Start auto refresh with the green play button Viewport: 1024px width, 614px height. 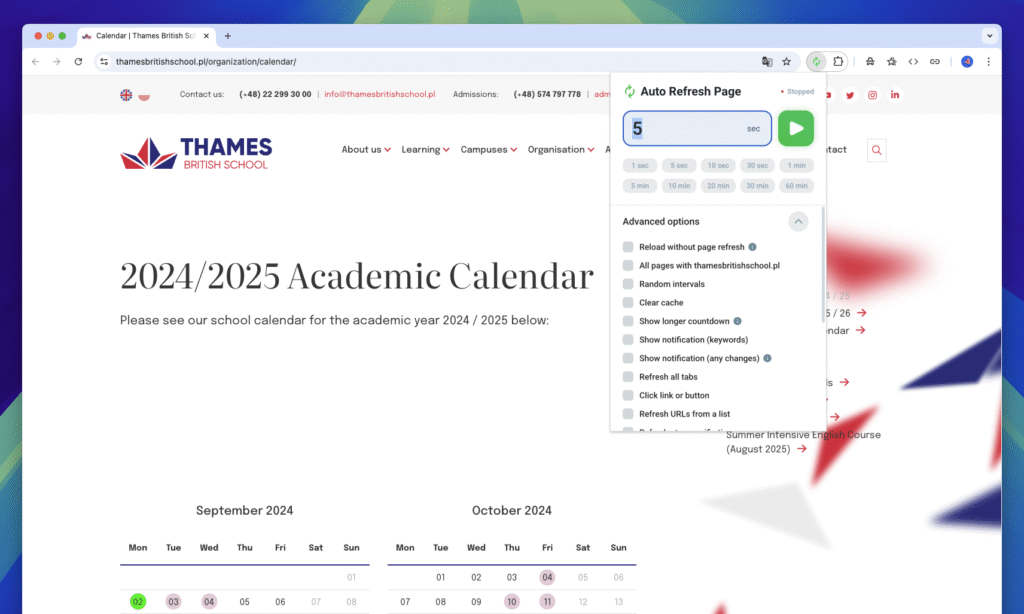point(795,128)
